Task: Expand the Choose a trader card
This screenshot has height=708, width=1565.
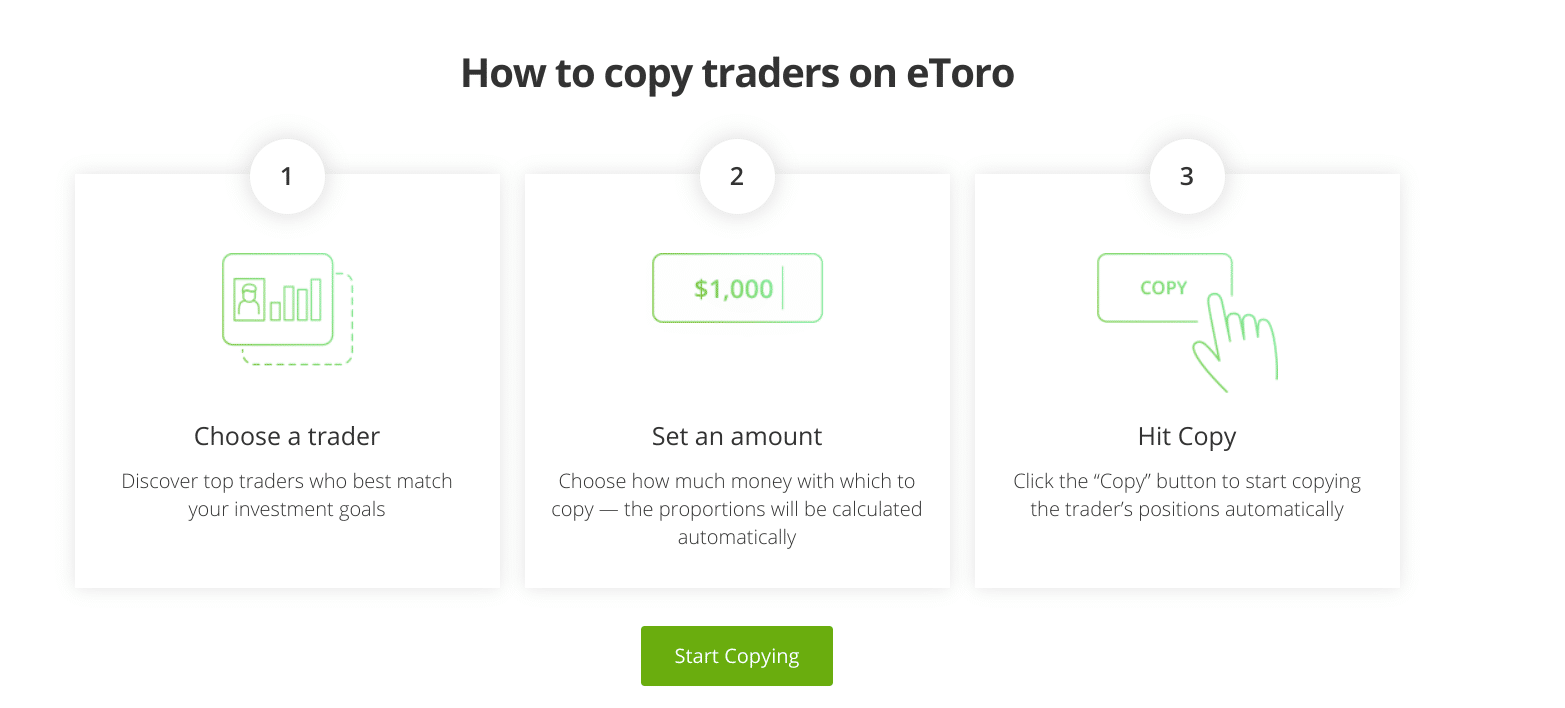Action: click(287, 380)
